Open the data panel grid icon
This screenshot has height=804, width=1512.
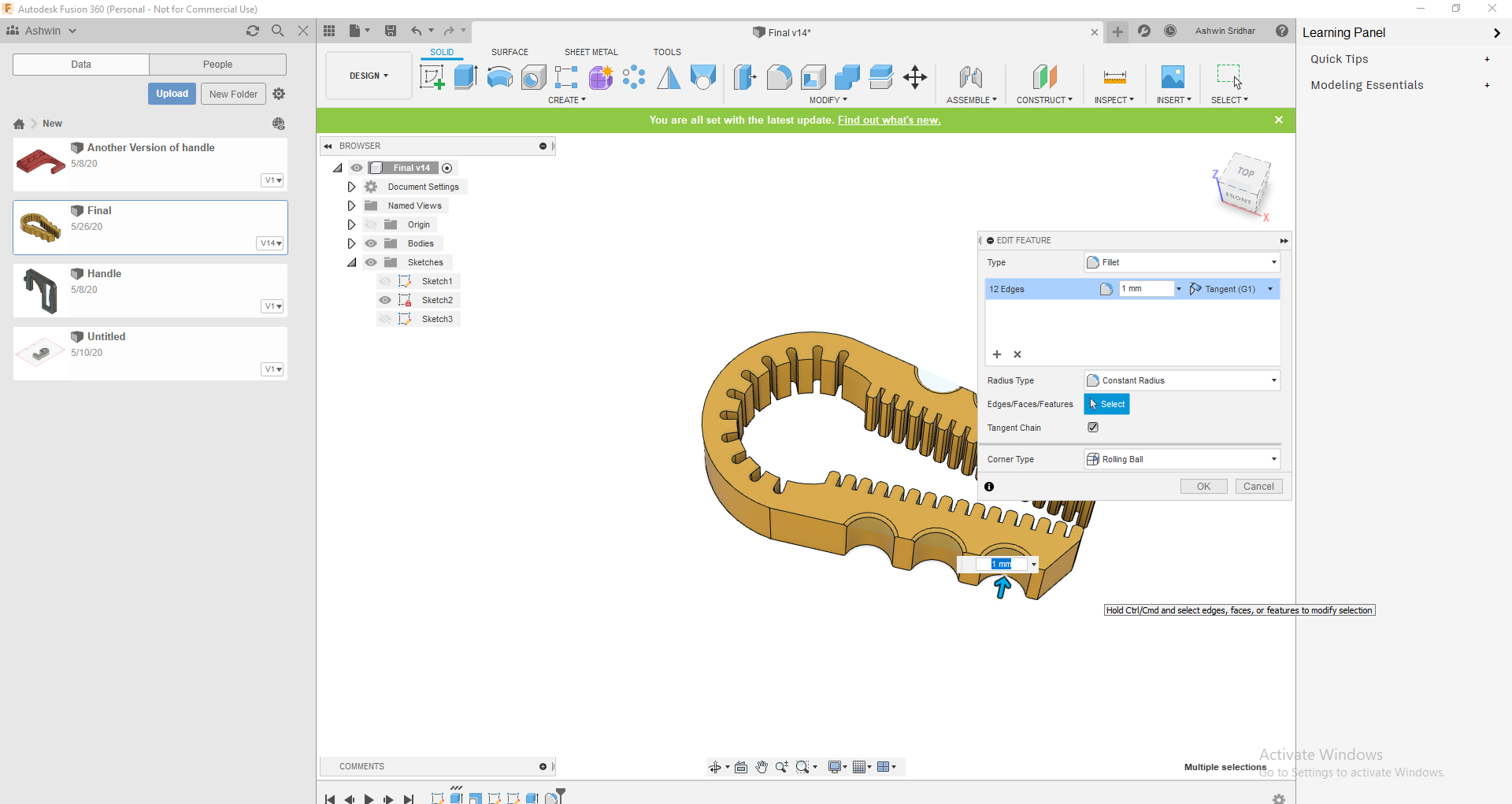click(329, 31)
